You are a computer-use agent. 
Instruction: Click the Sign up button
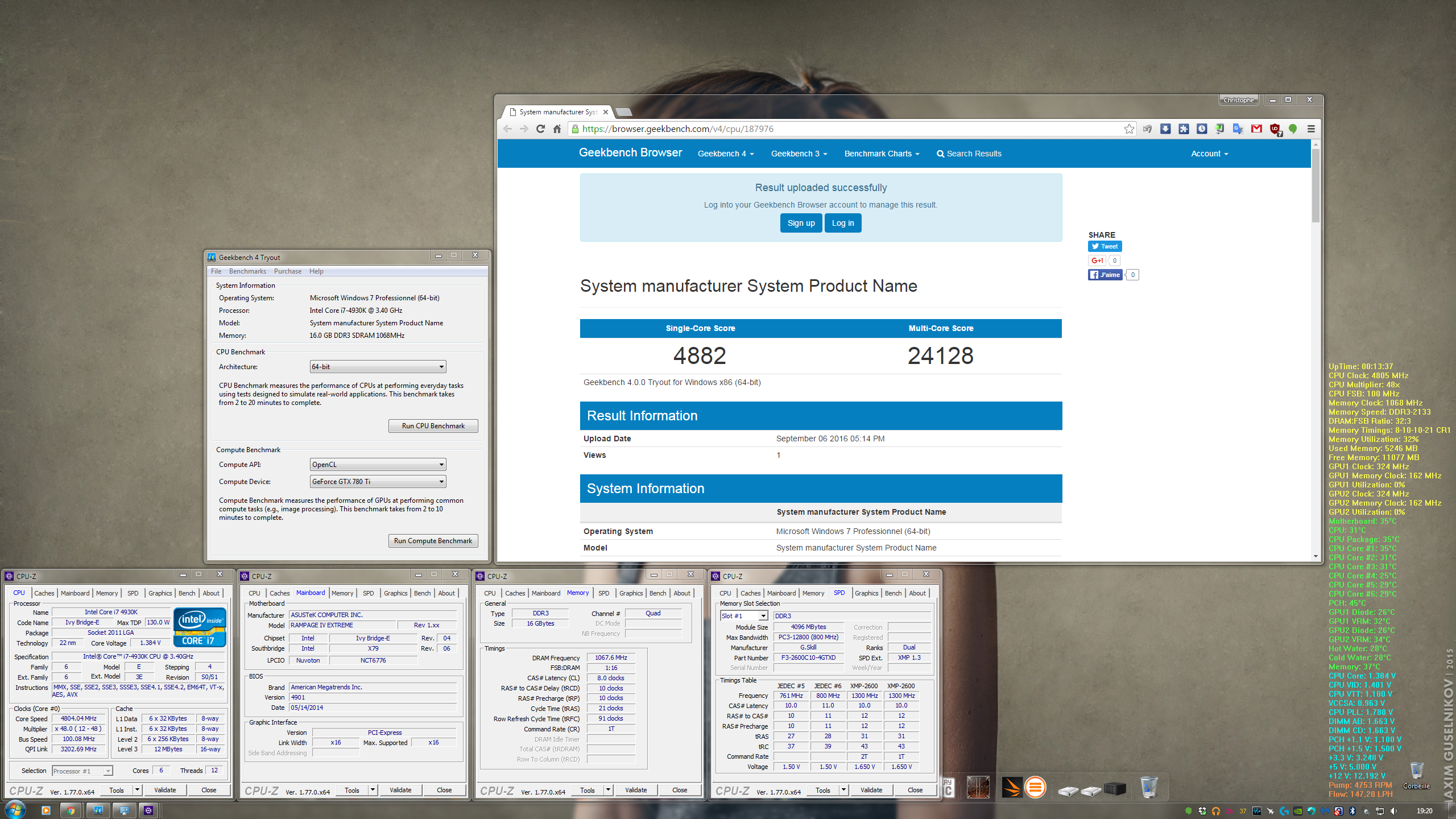pos(801,223)
